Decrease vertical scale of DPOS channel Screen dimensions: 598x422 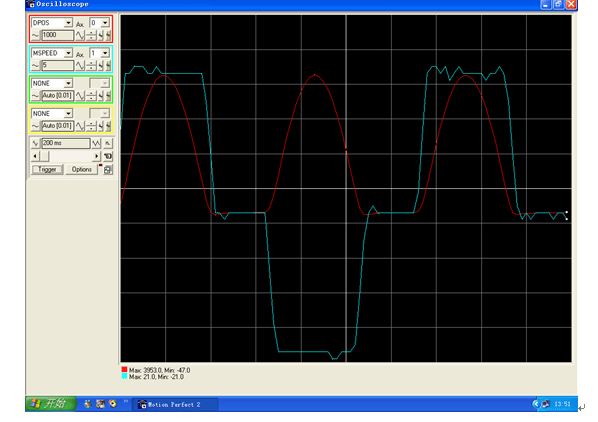[x=35, y=35]
